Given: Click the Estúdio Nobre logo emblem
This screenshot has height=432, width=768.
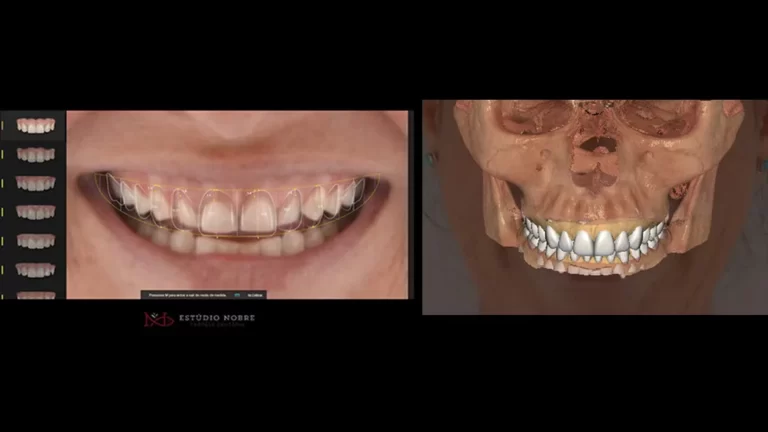Looking at the screenshot, I should 157,320.
